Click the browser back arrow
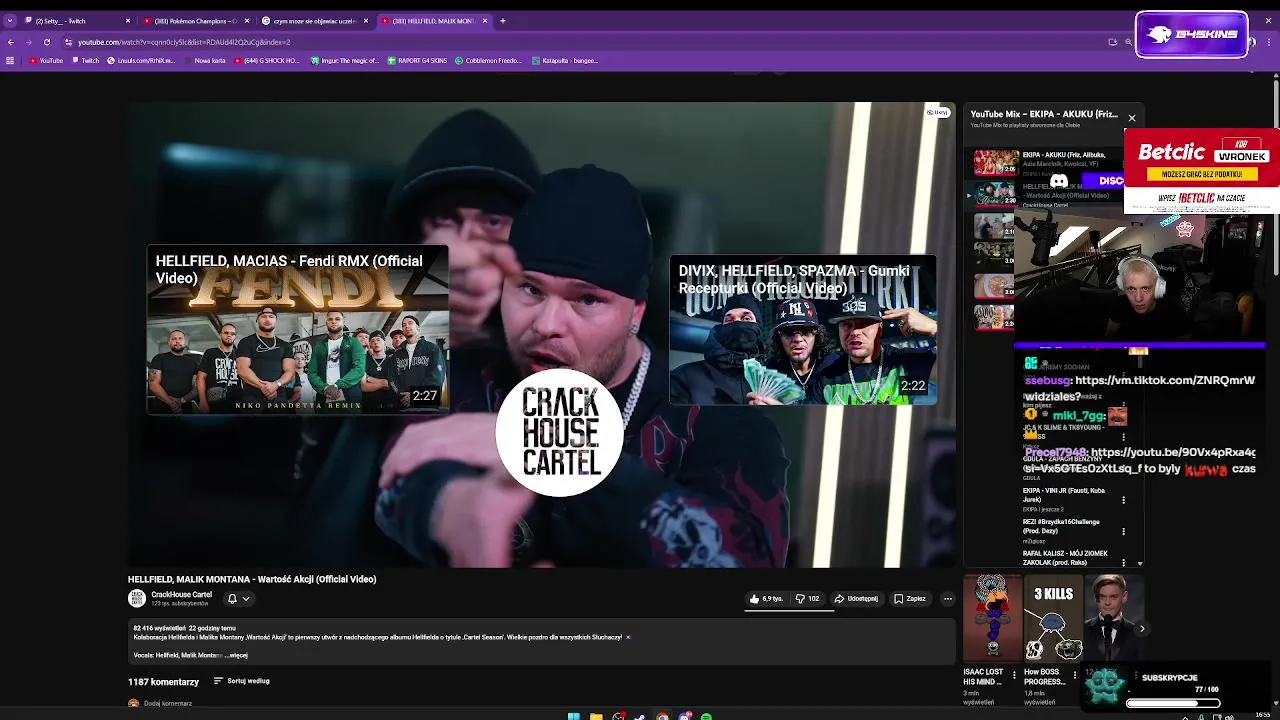Screen dimensions: 1280x720 coord(10,42)
